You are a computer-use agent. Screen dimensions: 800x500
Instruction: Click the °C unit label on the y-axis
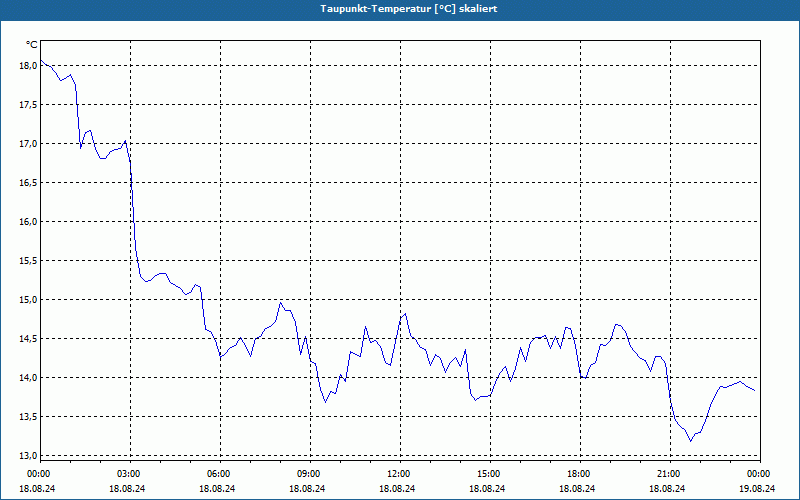pos(32,45)
